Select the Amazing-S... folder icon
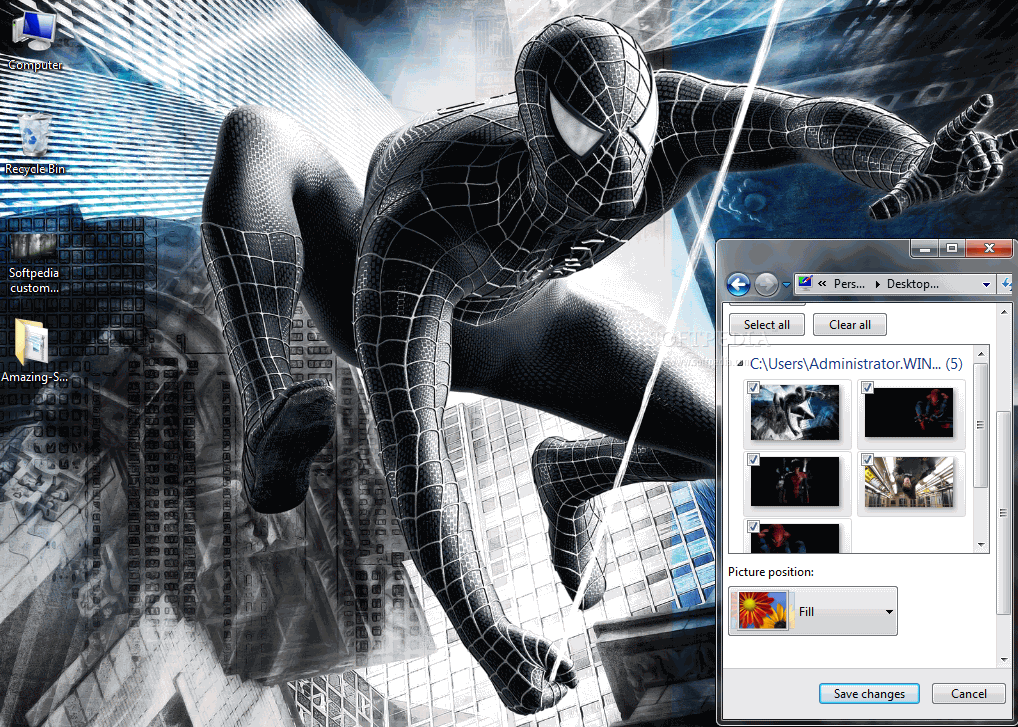This screenshot has width=1018, height=727. (x=32, y=351)
